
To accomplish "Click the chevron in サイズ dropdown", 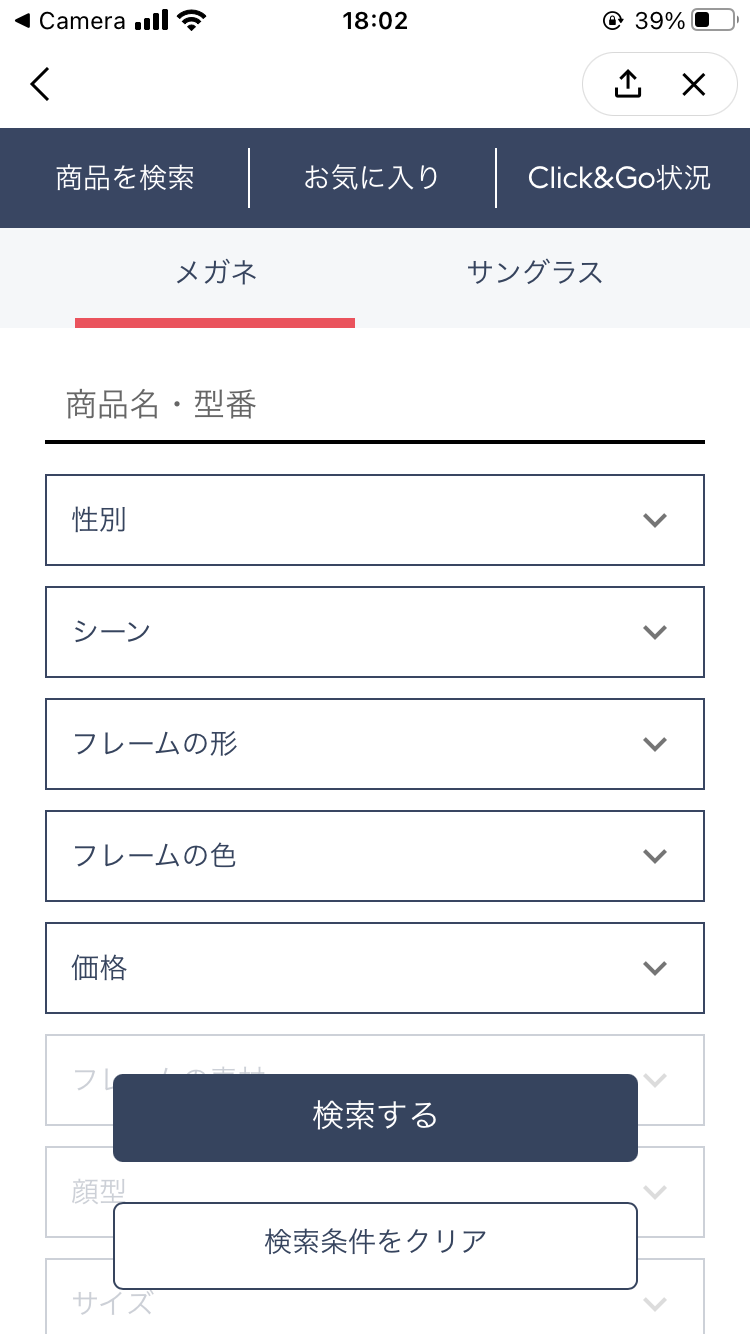I will [655, 1303].
